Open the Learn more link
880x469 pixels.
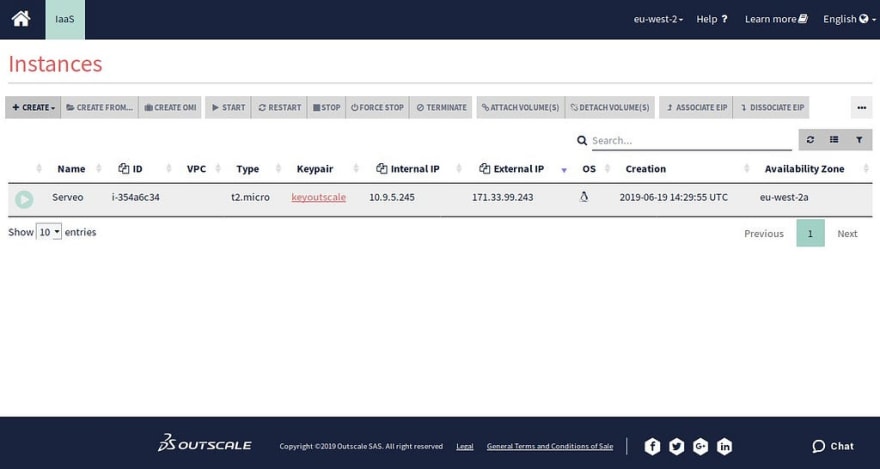tap(776, 19)
